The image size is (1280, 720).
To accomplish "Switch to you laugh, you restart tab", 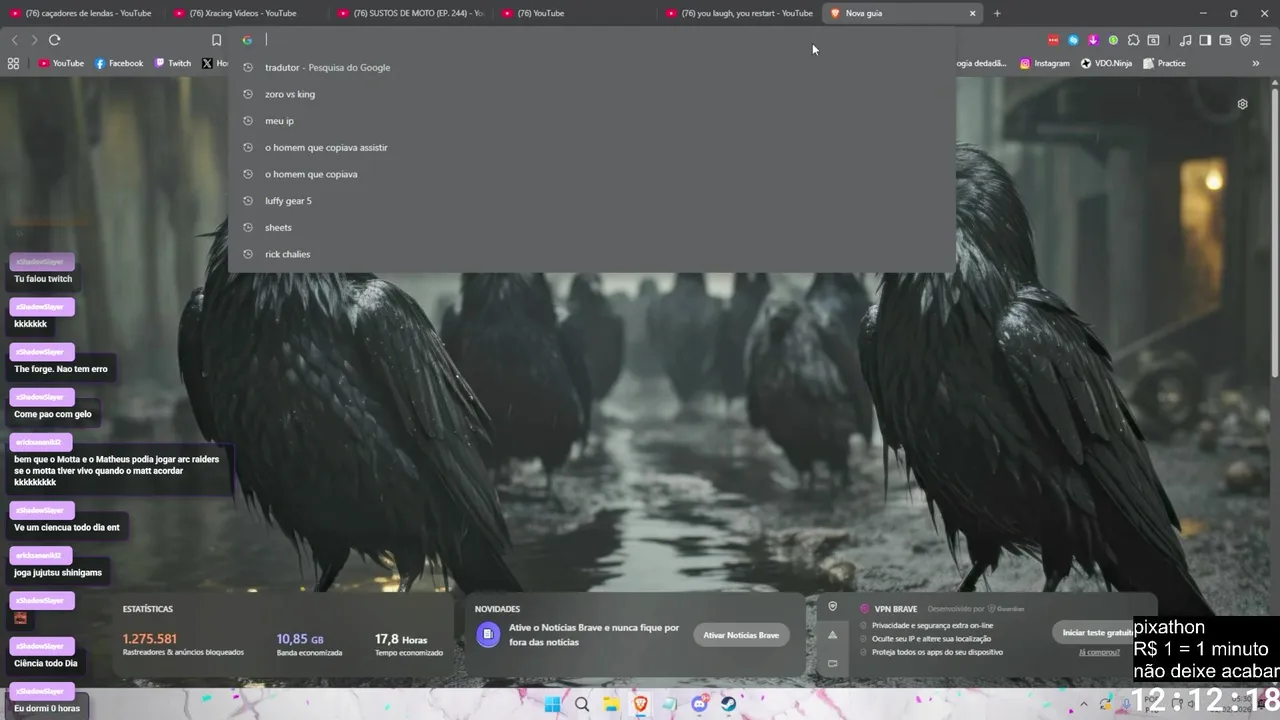I will [740, 13].
